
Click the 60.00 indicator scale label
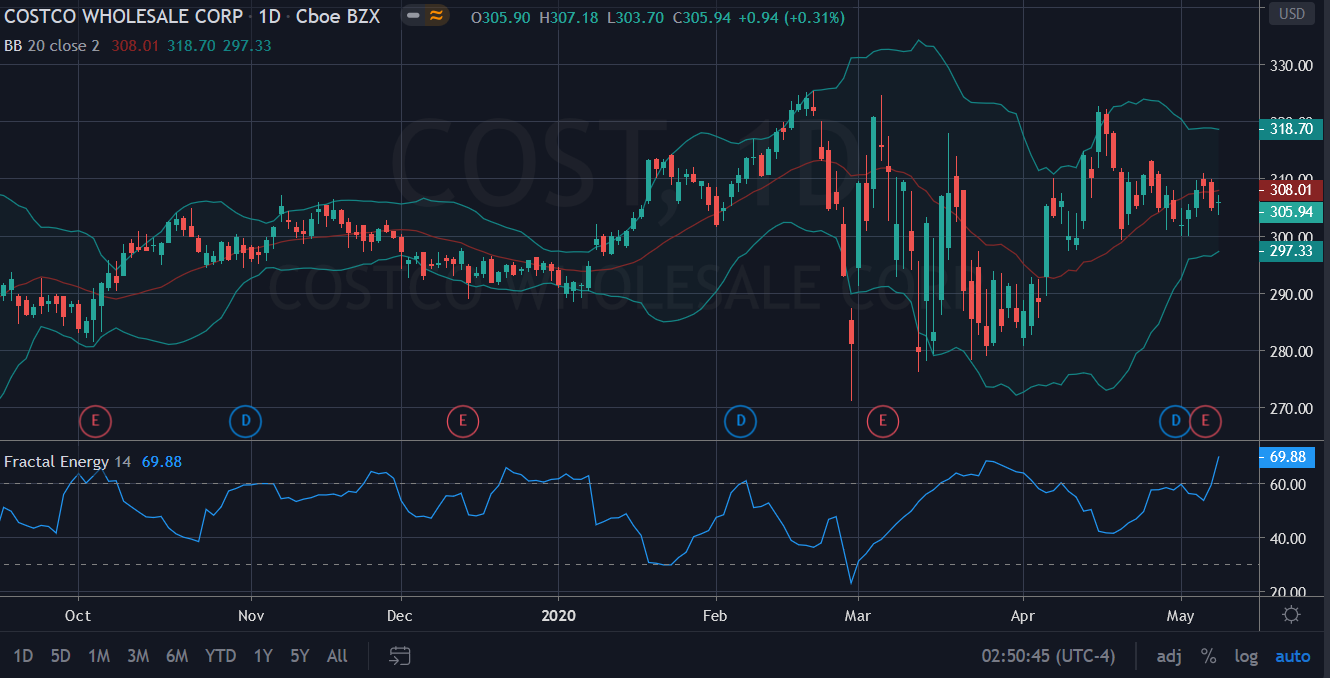click(x=1288, y=484)
